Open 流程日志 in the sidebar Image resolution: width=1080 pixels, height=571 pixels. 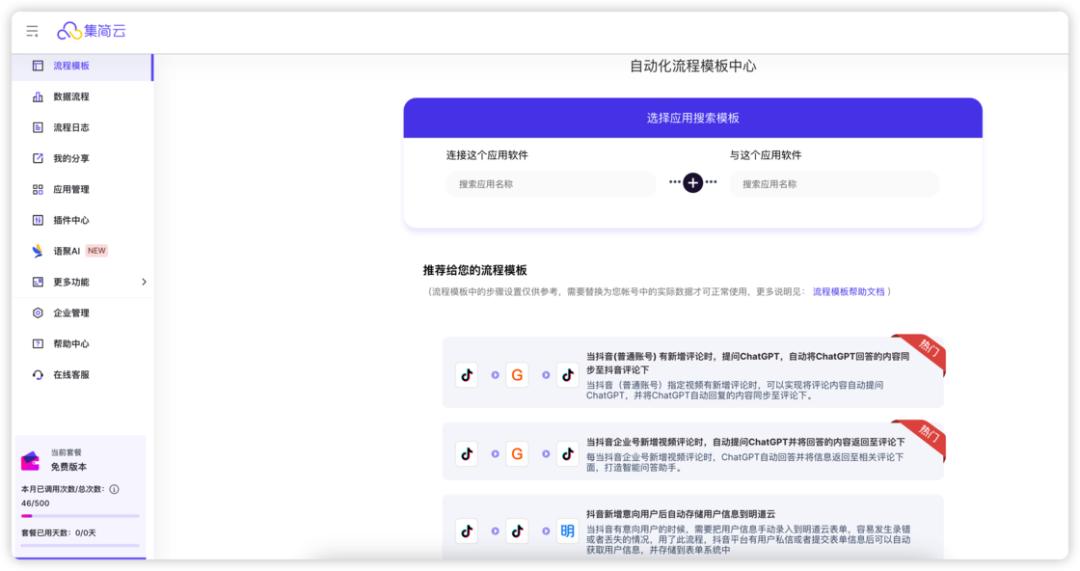click(x=70, y=128)
